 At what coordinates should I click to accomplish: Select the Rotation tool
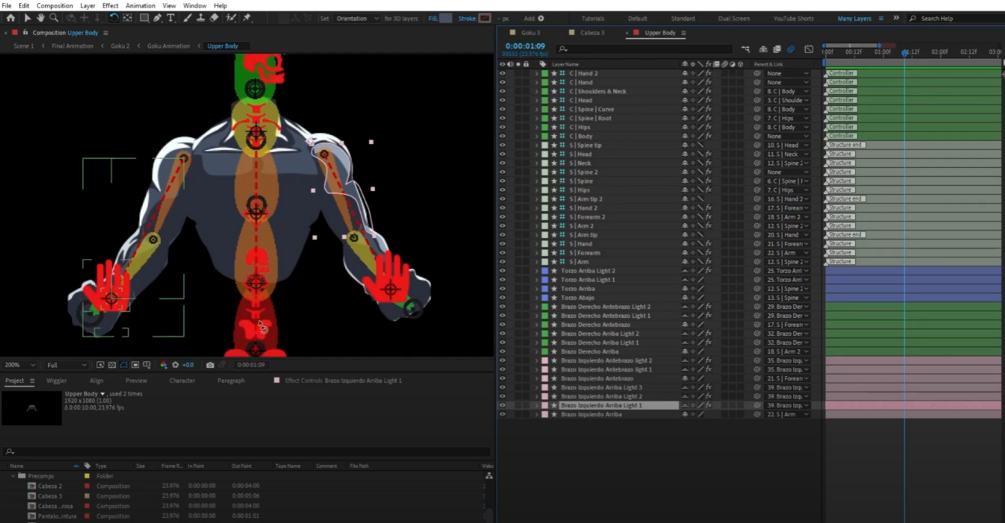tap(114, 19)
